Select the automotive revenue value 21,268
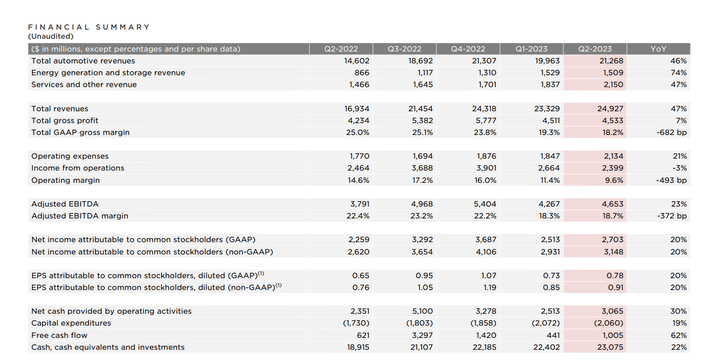 611,61
